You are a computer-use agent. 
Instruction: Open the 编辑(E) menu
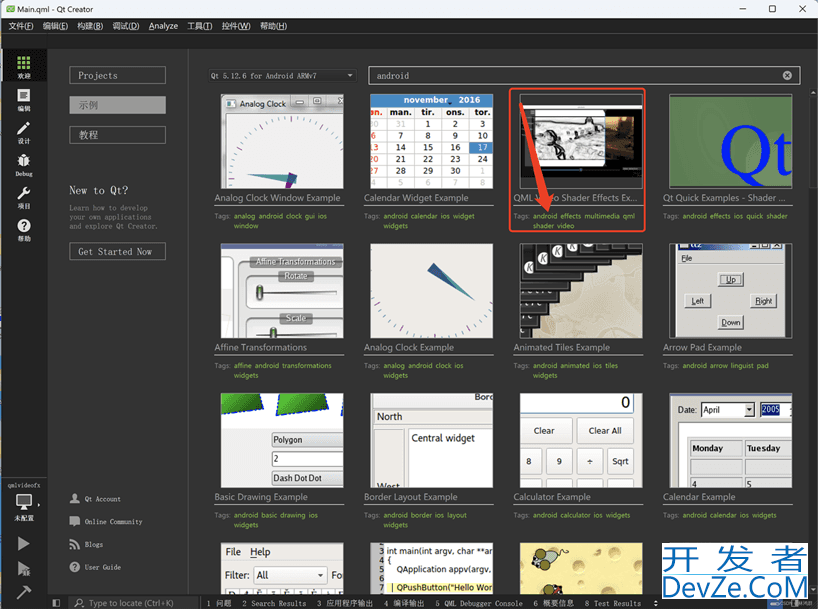click(x=55, y=26)
